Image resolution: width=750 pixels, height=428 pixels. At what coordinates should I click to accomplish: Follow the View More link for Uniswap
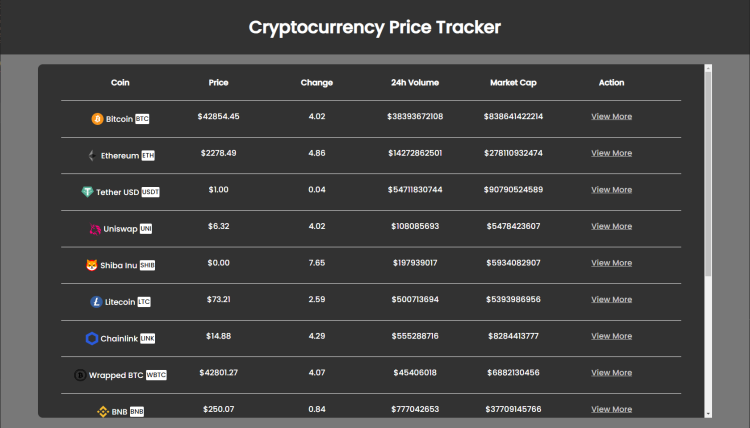point(611,226)
